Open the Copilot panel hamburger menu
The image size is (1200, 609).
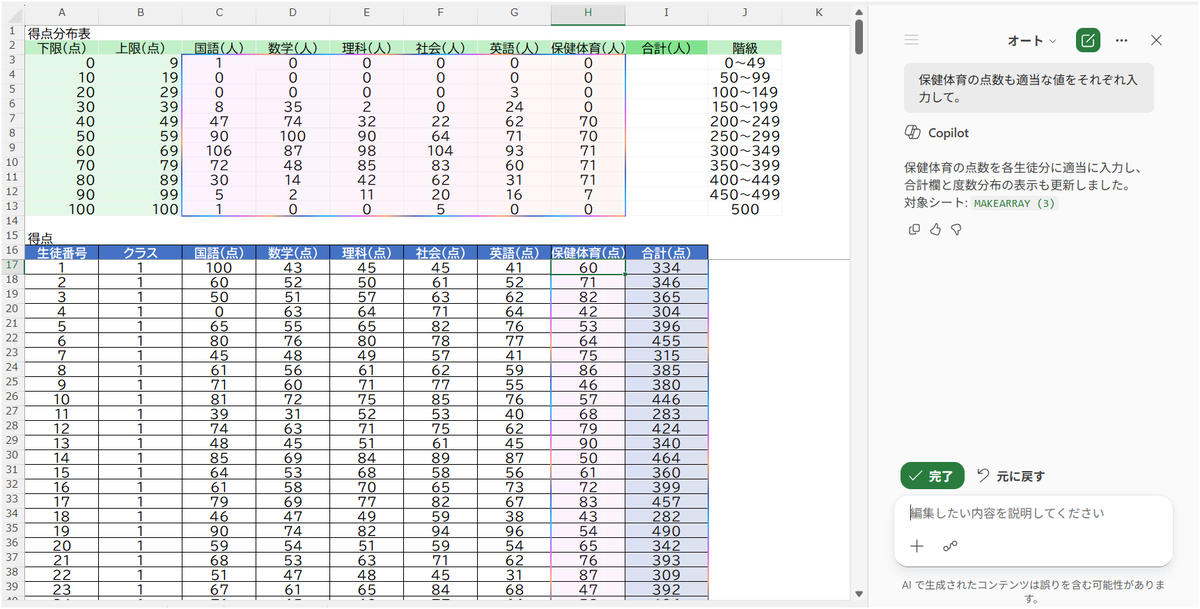pos(911,40)
